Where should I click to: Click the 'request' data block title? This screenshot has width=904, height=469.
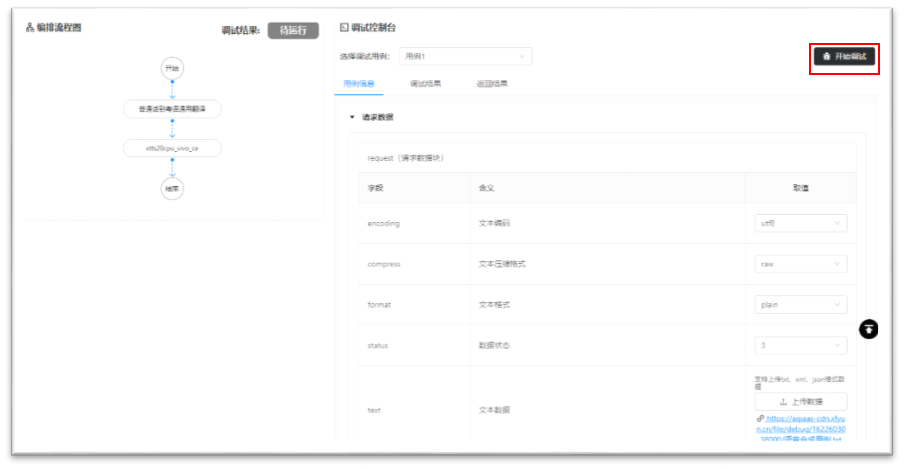(406, 158)
